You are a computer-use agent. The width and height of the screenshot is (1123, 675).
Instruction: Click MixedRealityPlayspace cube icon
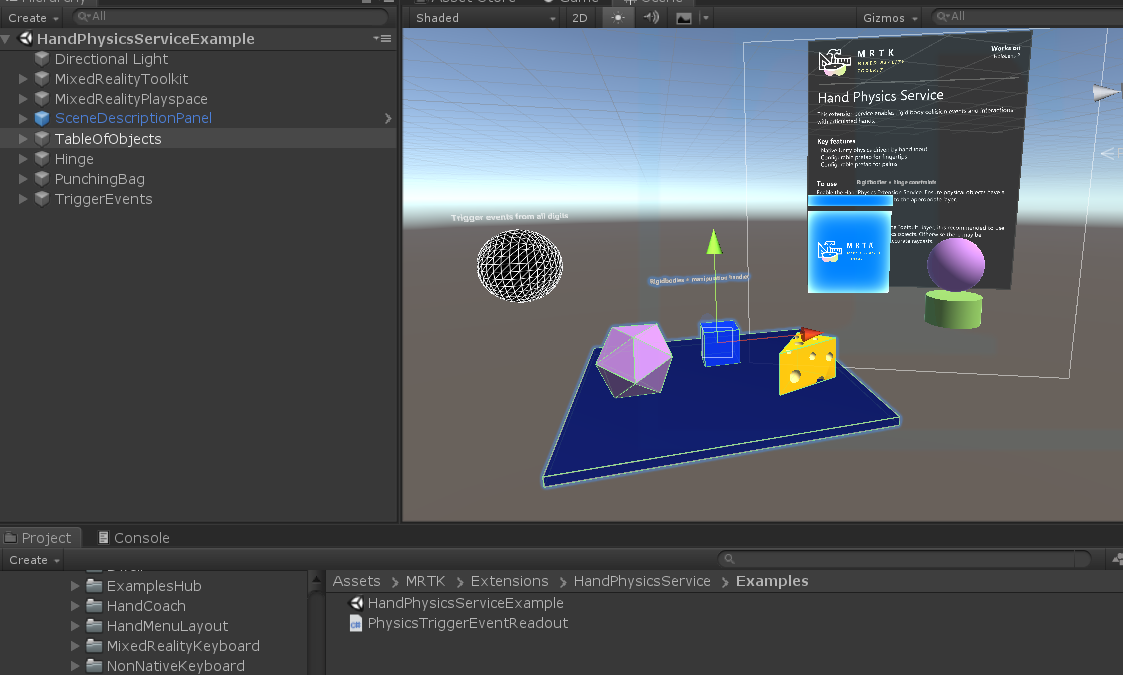42,99
